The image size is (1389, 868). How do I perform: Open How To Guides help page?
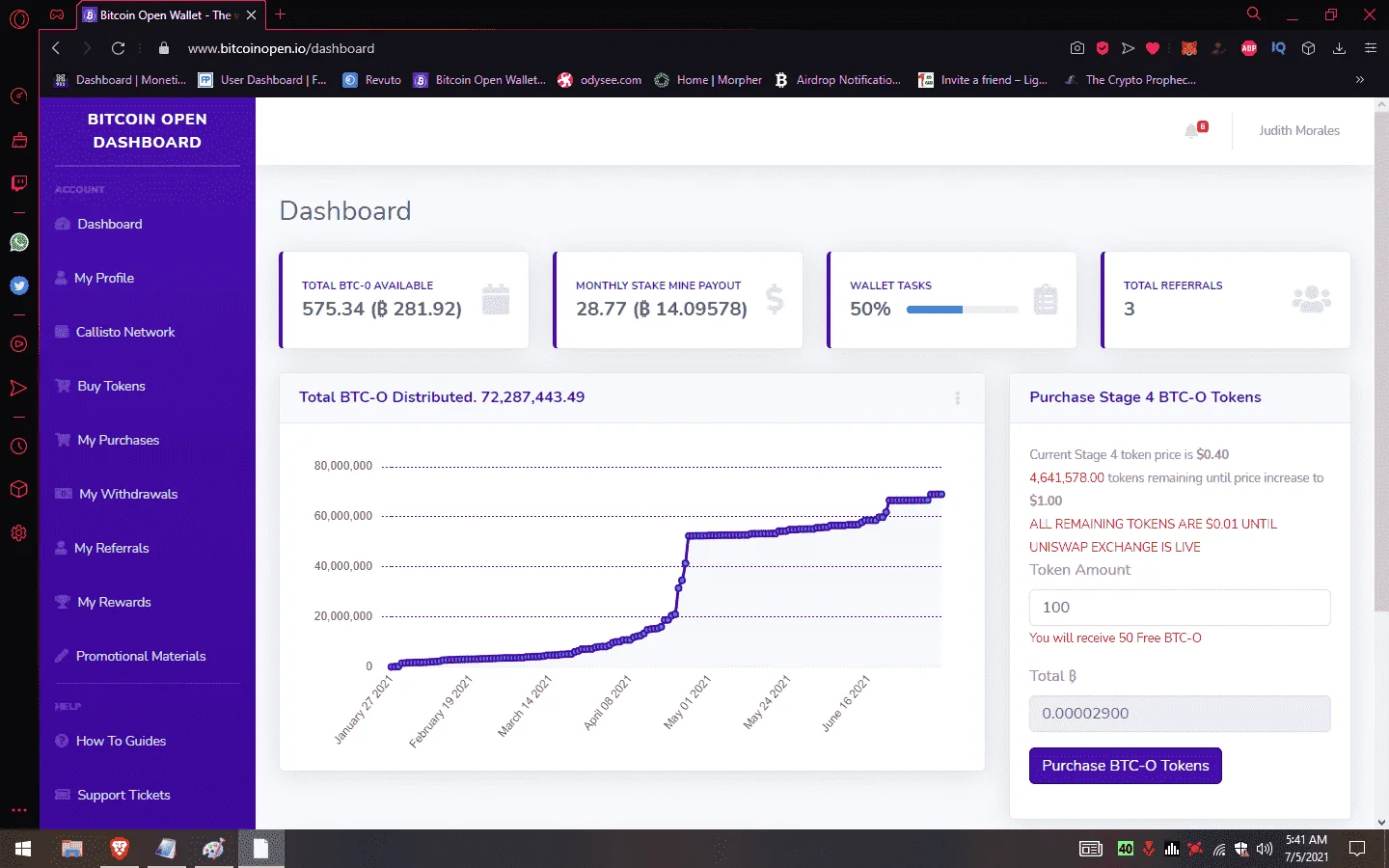pyautogui.click(x=121, y=741)
